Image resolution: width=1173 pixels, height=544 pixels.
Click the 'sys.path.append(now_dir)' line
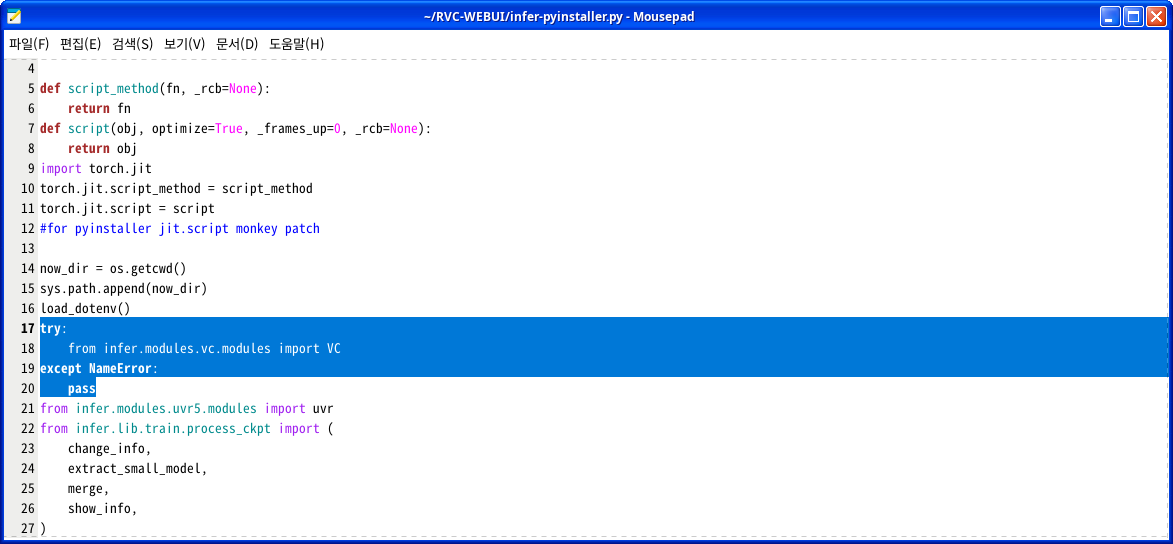coord(123,289)
